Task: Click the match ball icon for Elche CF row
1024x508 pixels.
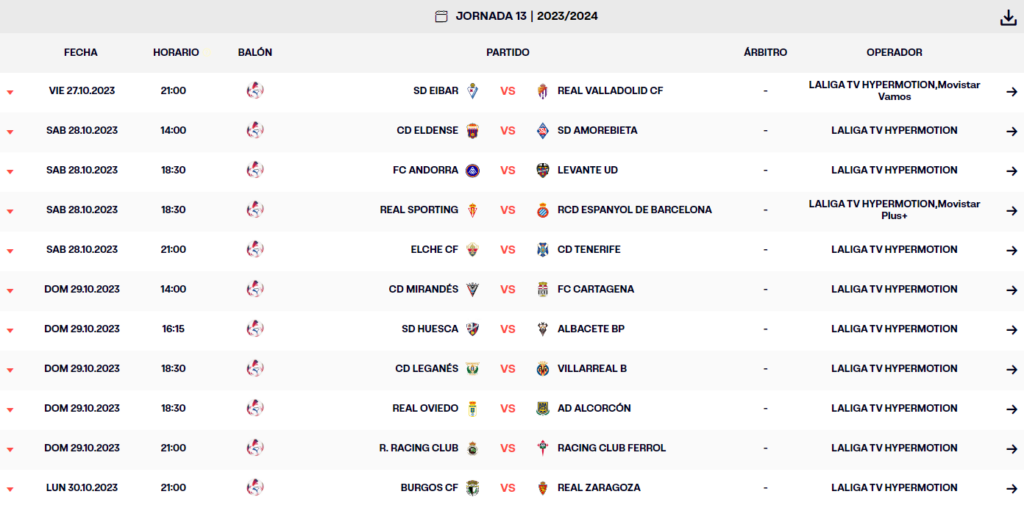Action: [x=255, y=249]
